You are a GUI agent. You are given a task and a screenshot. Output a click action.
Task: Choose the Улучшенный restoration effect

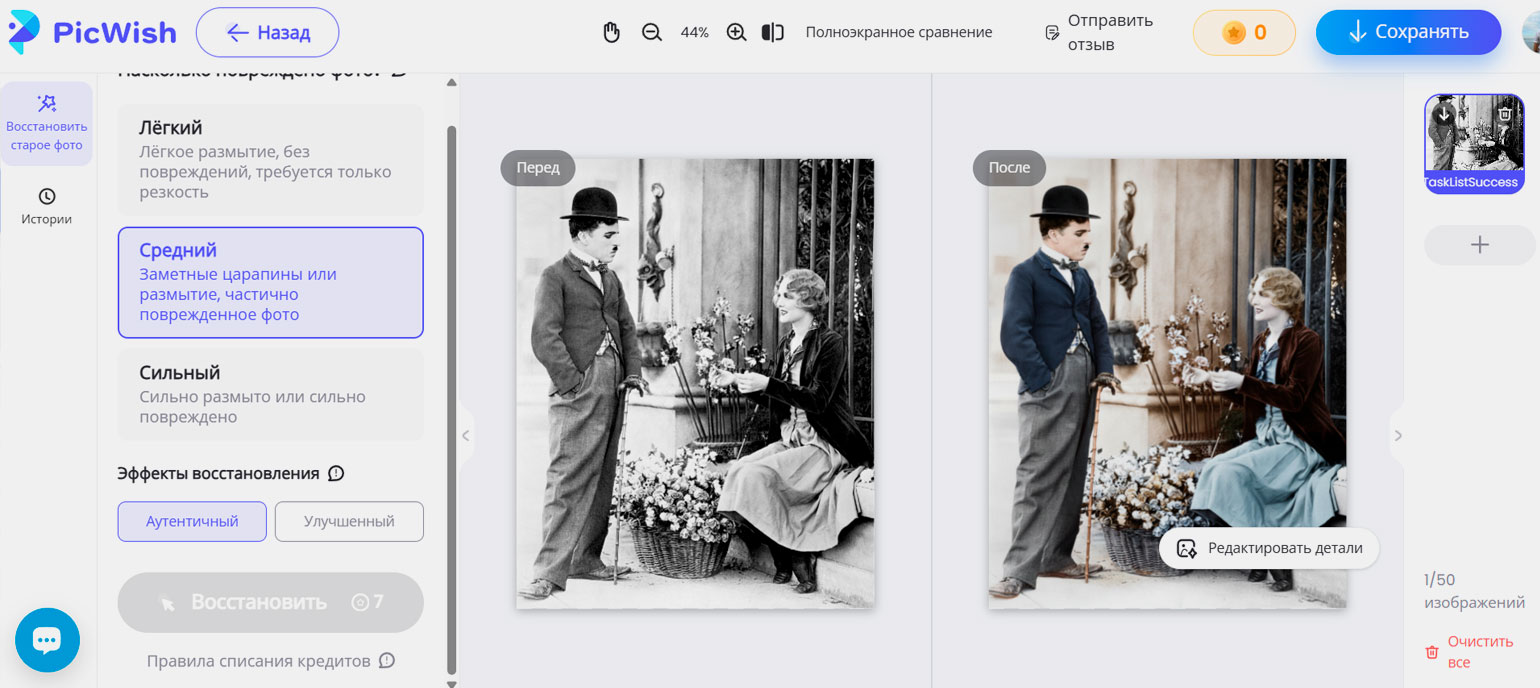[349, 521]
